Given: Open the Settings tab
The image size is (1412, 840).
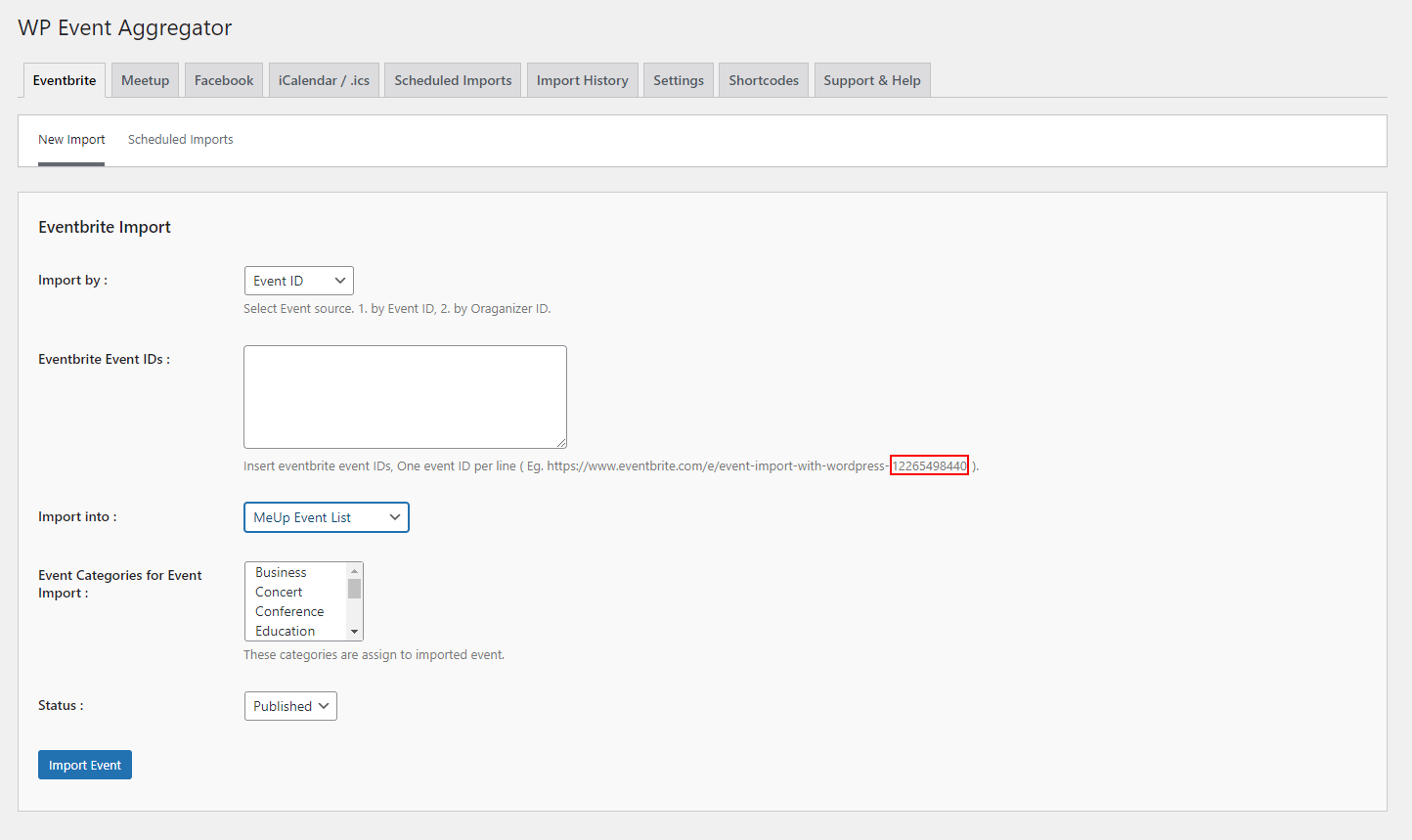Looking at the screenshot, I should (x=678, y=80).
